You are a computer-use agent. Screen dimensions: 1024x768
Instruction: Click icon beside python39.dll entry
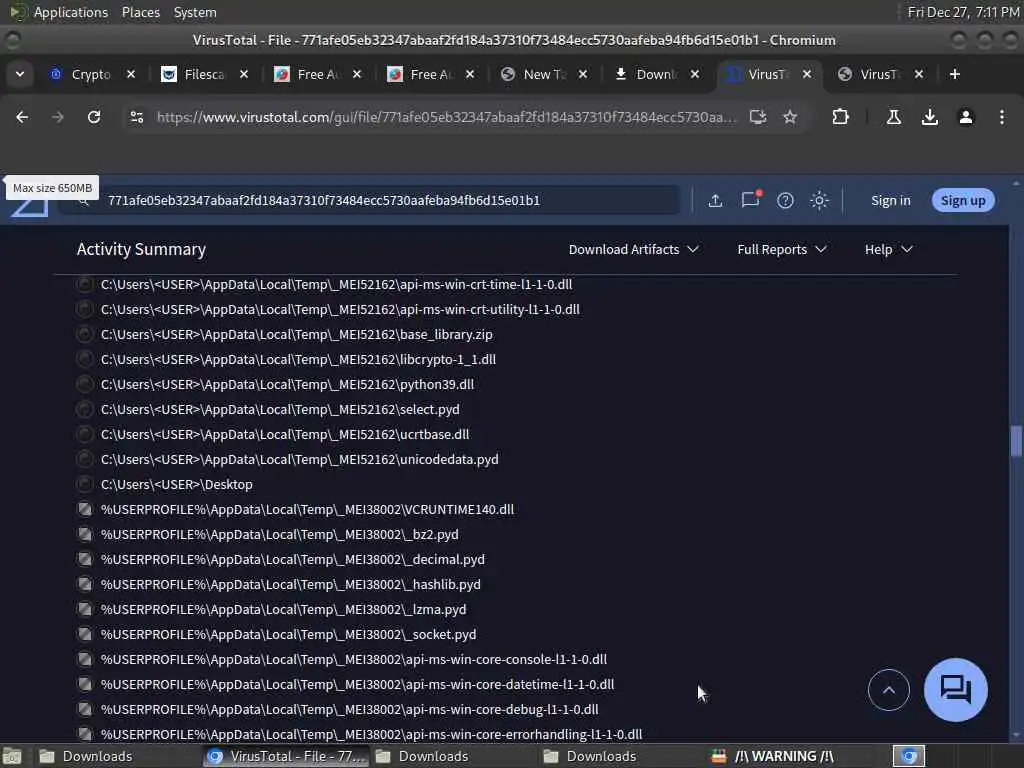[x=84, y=384]
